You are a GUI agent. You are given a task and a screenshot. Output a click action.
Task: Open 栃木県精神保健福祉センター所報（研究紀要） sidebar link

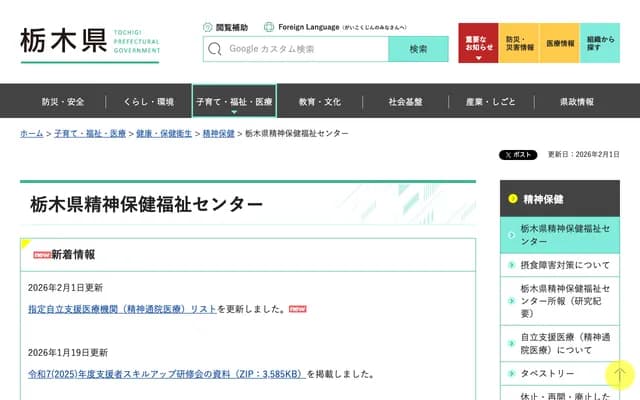560,301
